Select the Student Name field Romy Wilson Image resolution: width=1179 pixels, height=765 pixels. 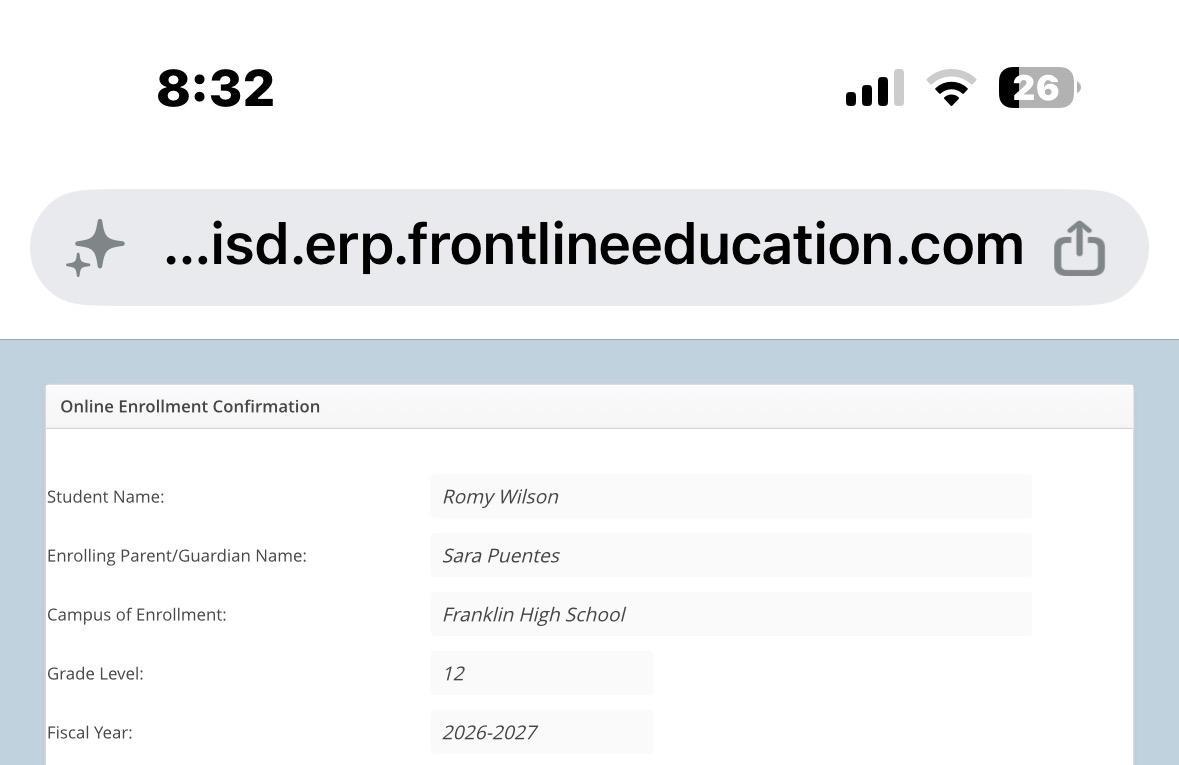[731, 496]
